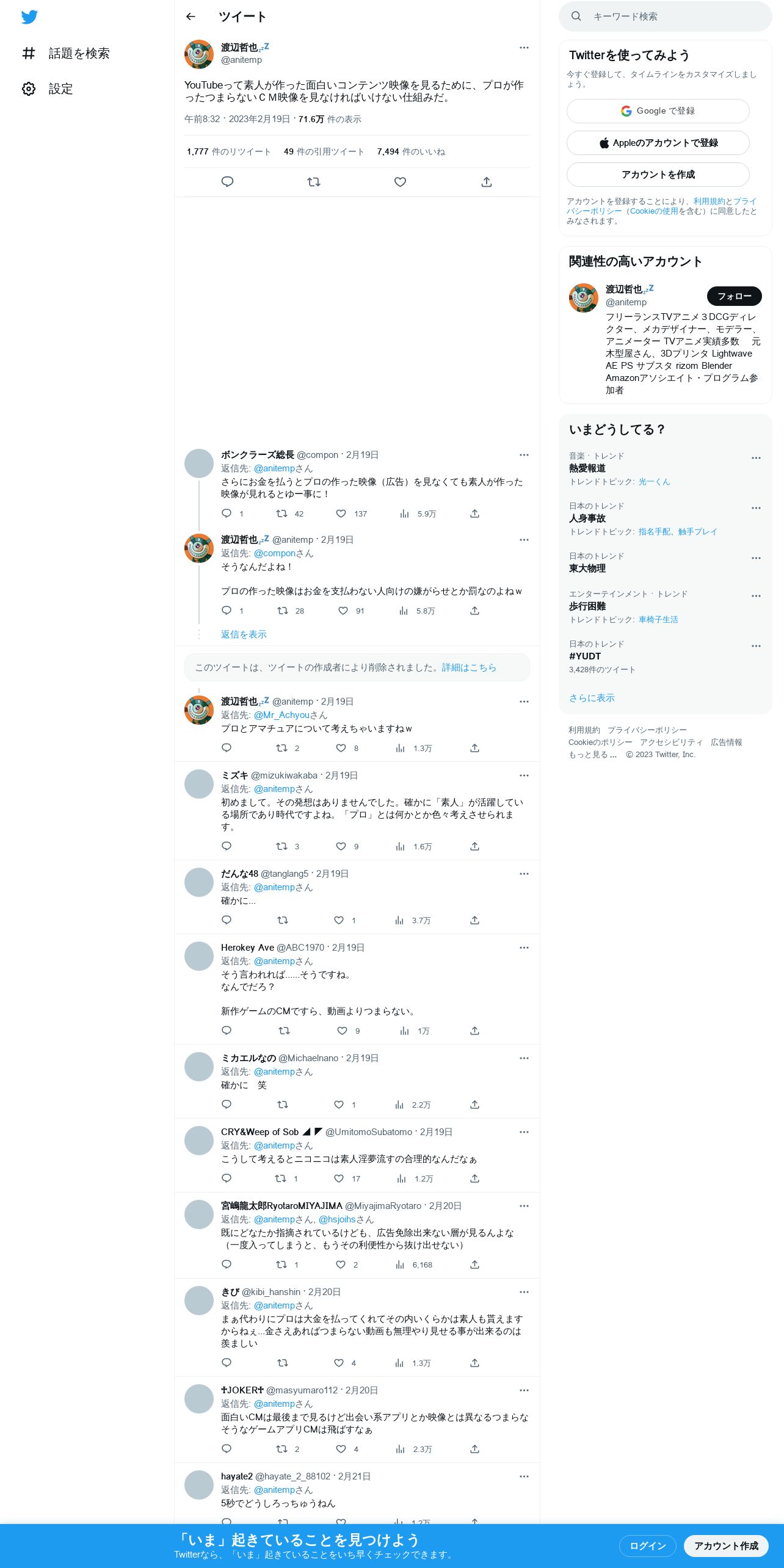Expand hidden replies with 返信を表示
This screenshot has height=1568, width=784.
pos(244,634)
